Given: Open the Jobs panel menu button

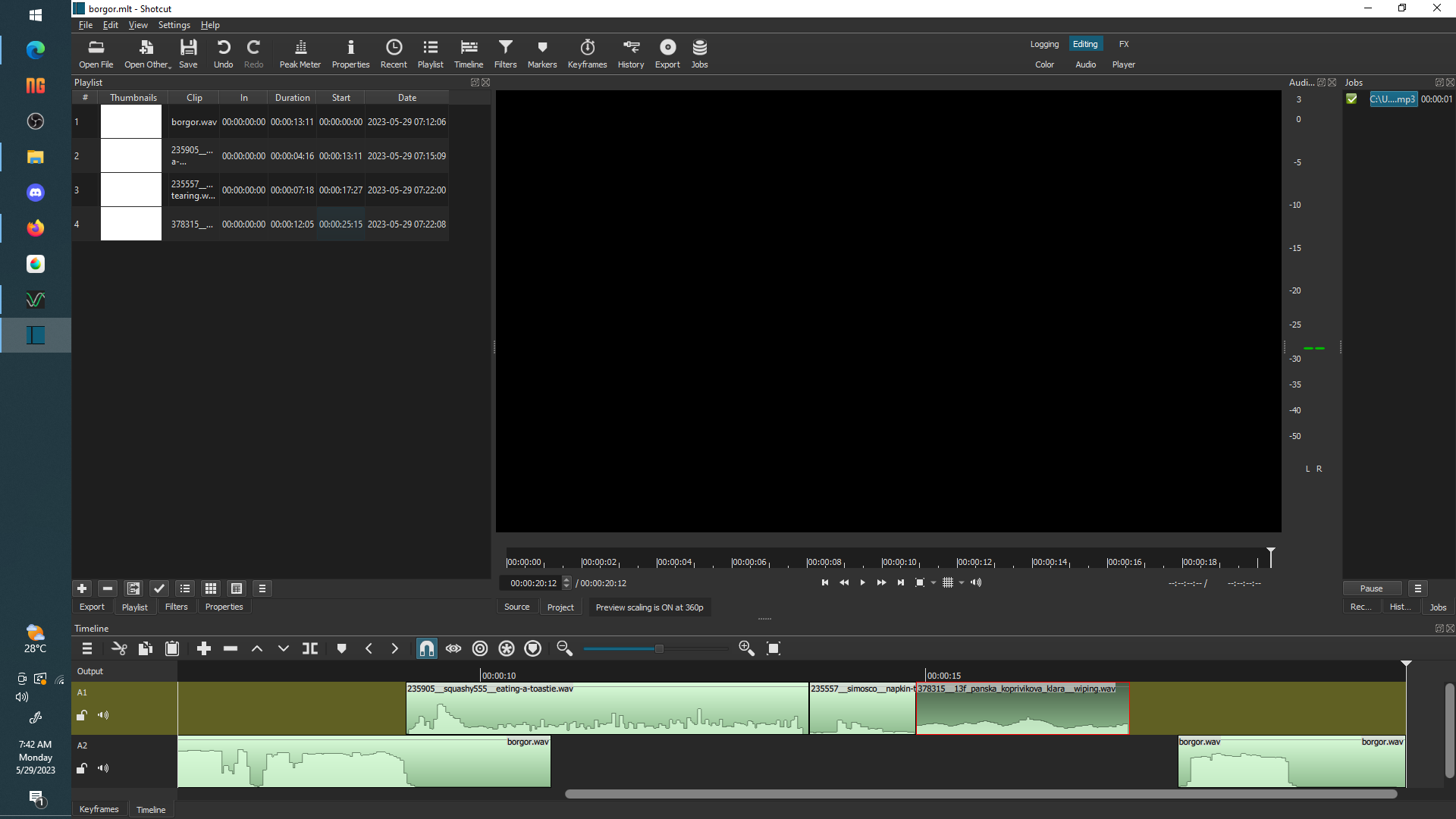Looking at the screenshot, I should [1418, 588].
